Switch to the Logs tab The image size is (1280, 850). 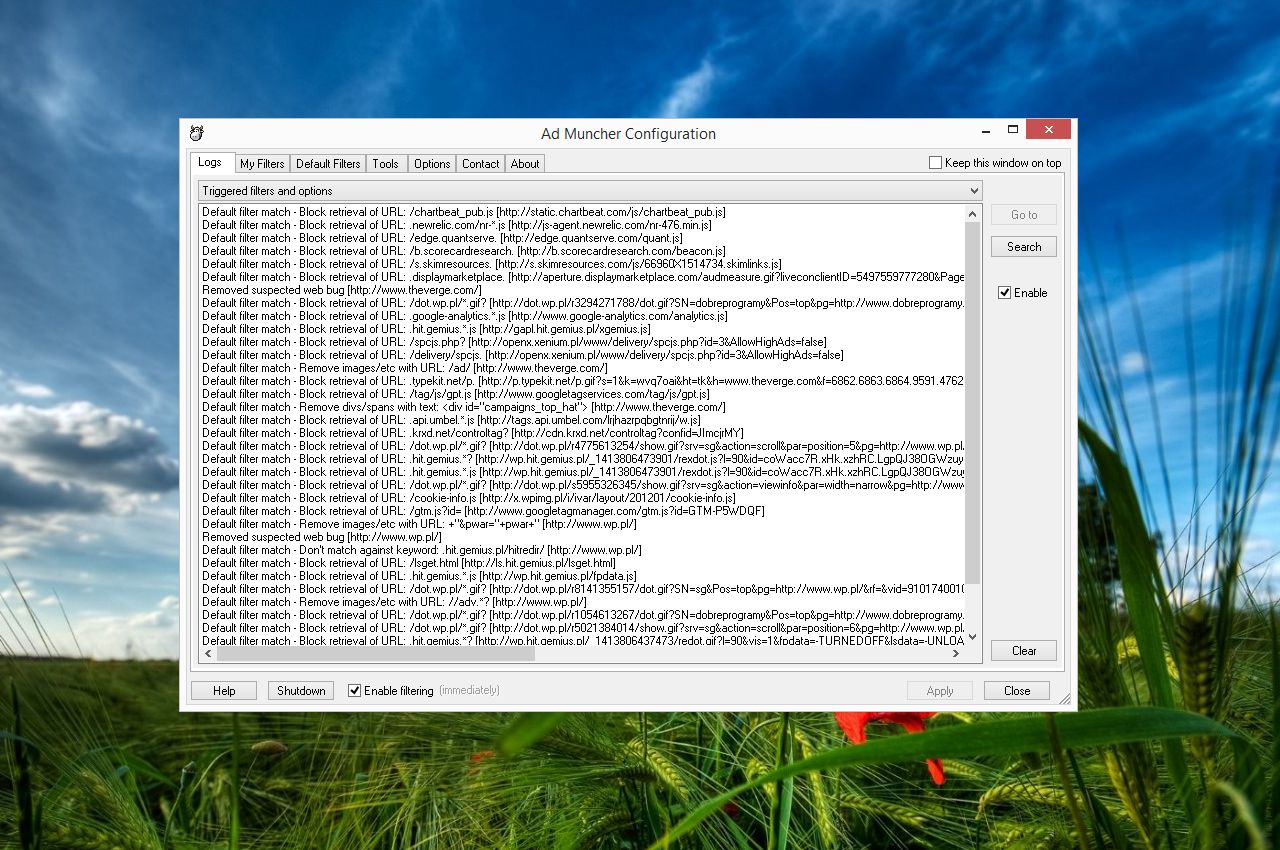[x=210, y=162]
